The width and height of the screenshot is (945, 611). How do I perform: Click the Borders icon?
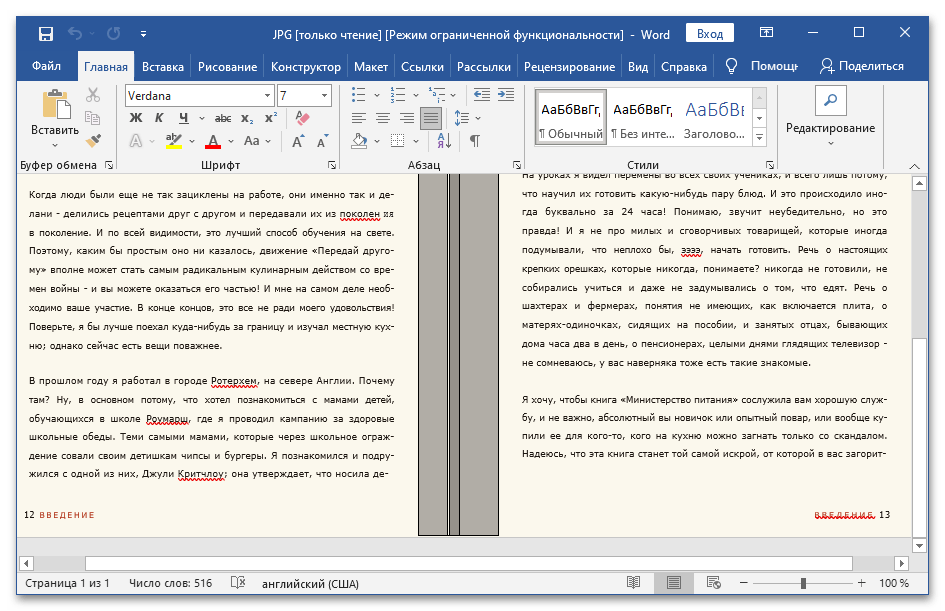click(398, 141)
